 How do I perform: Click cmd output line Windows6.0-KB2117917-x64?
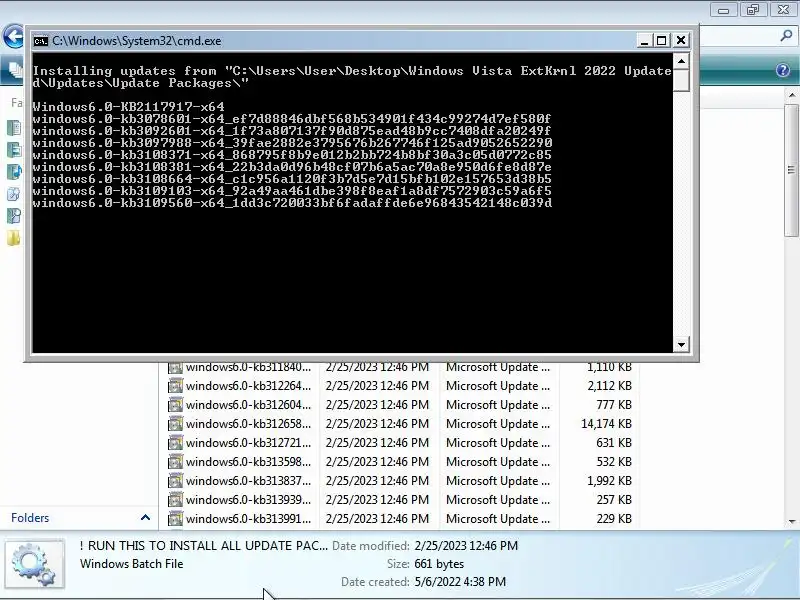(129, 107)
